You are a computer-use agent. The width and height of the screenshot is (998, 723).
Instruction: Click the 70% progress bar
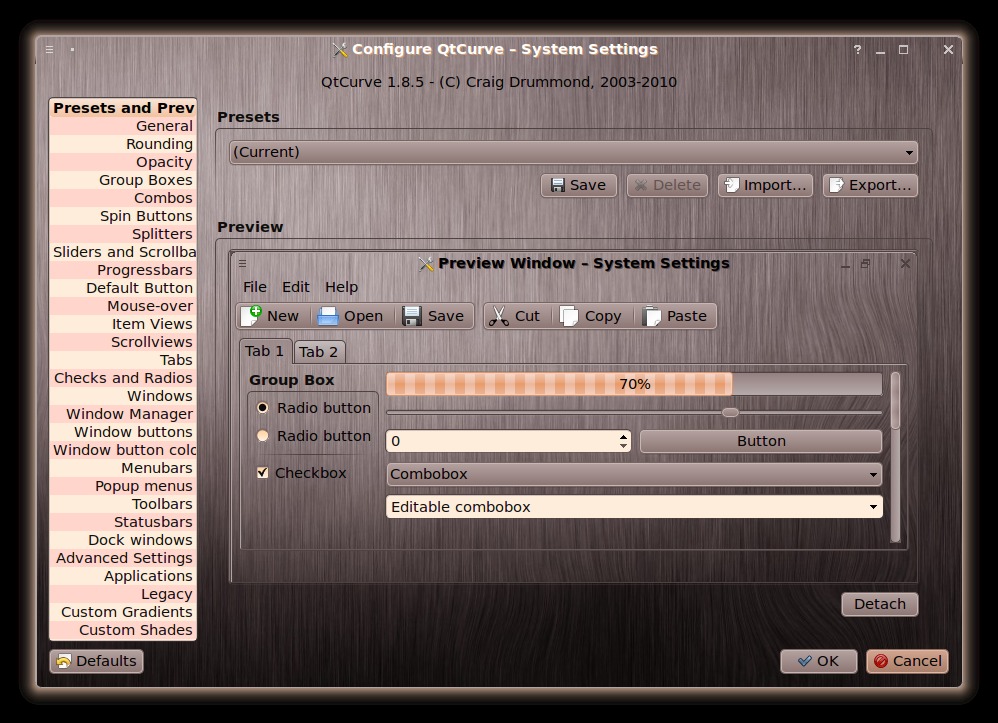click(634, 384)
